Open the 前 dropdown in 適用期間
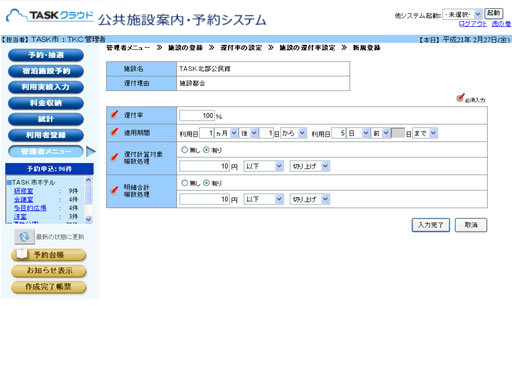Viewport: 512px width, 384px height. pyautogui.click(x=380, y=133)
